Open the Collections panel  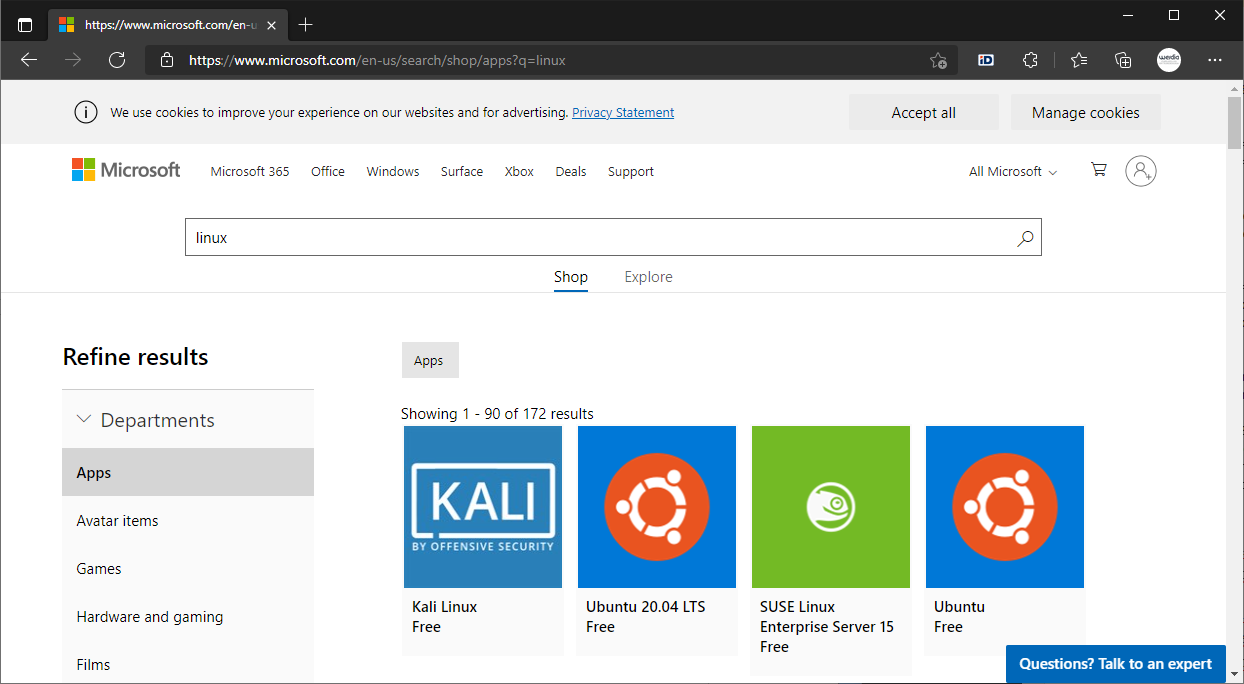point(1123,60)
